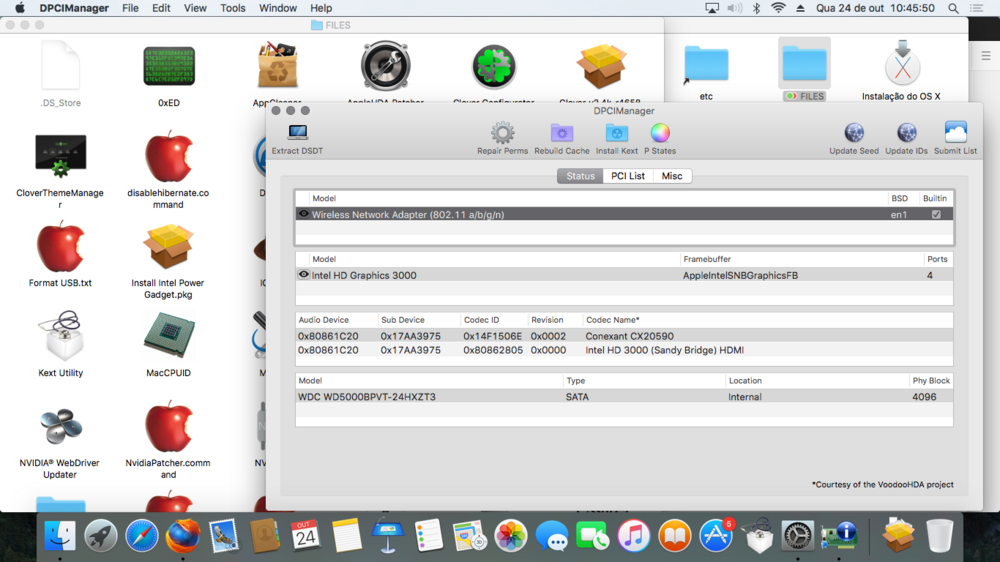Click the Update IDs icon
Viewport: 1000px width, 562px height.
(x=906, y=134)
